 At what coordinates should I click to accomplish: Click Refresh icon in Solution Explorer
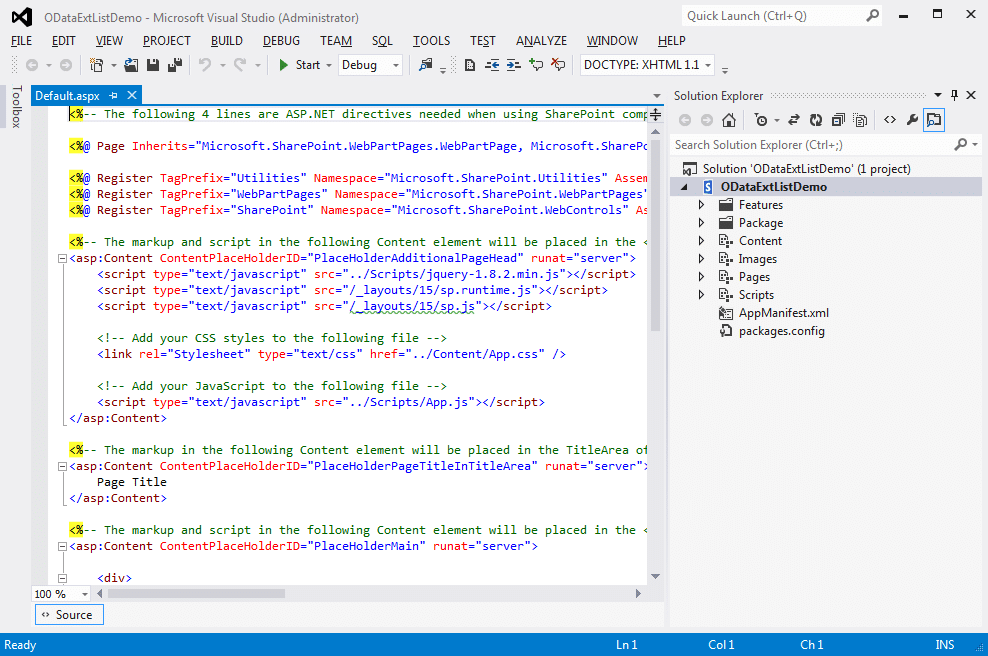(x=815, y=120)
